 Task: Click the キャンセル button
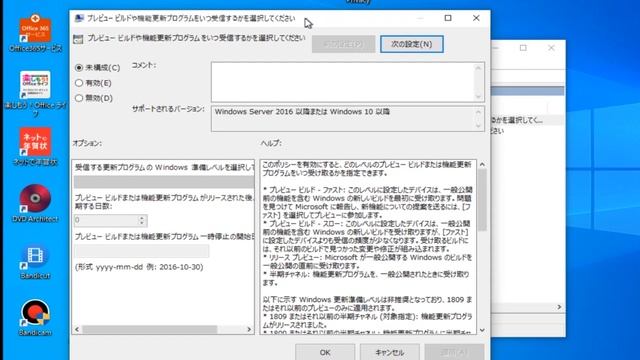(389, 352)
